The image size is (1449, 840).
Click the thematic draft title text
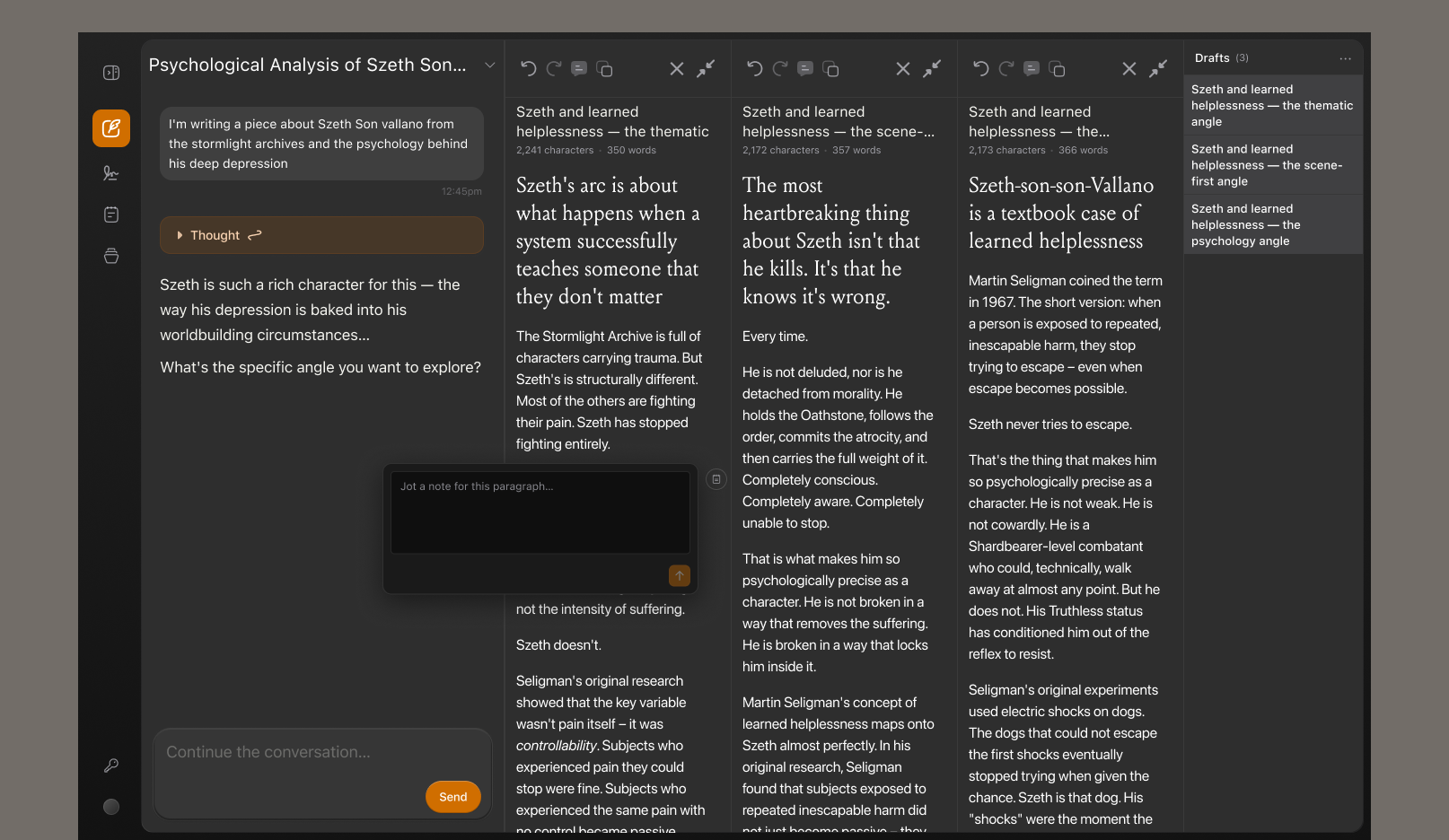point(612,122)
